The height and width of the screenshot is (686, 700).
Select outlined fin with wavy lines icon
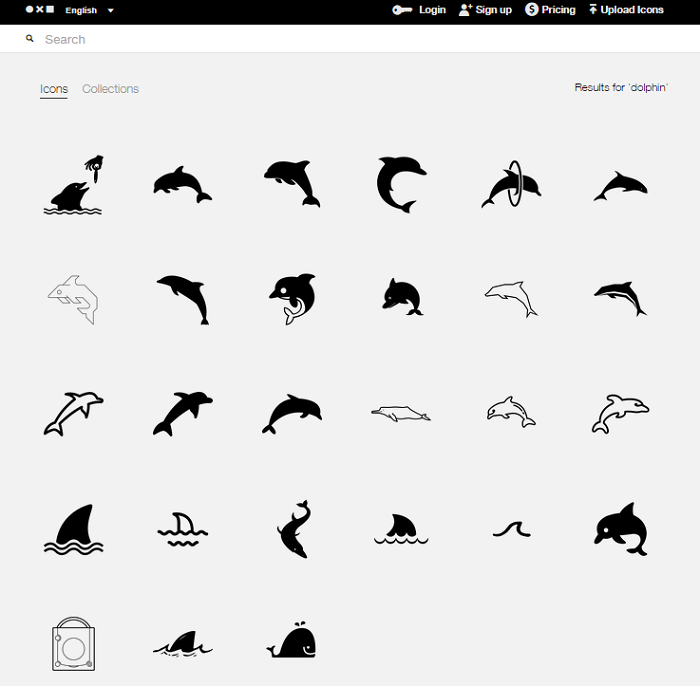click(x=183, y=529)
